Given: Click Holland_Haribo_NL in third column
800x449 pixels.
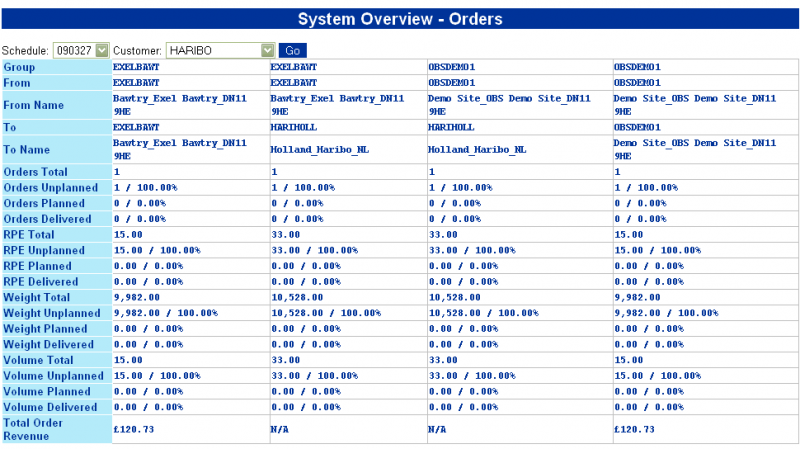Looking at the screenshot, I should click(477, 149).
